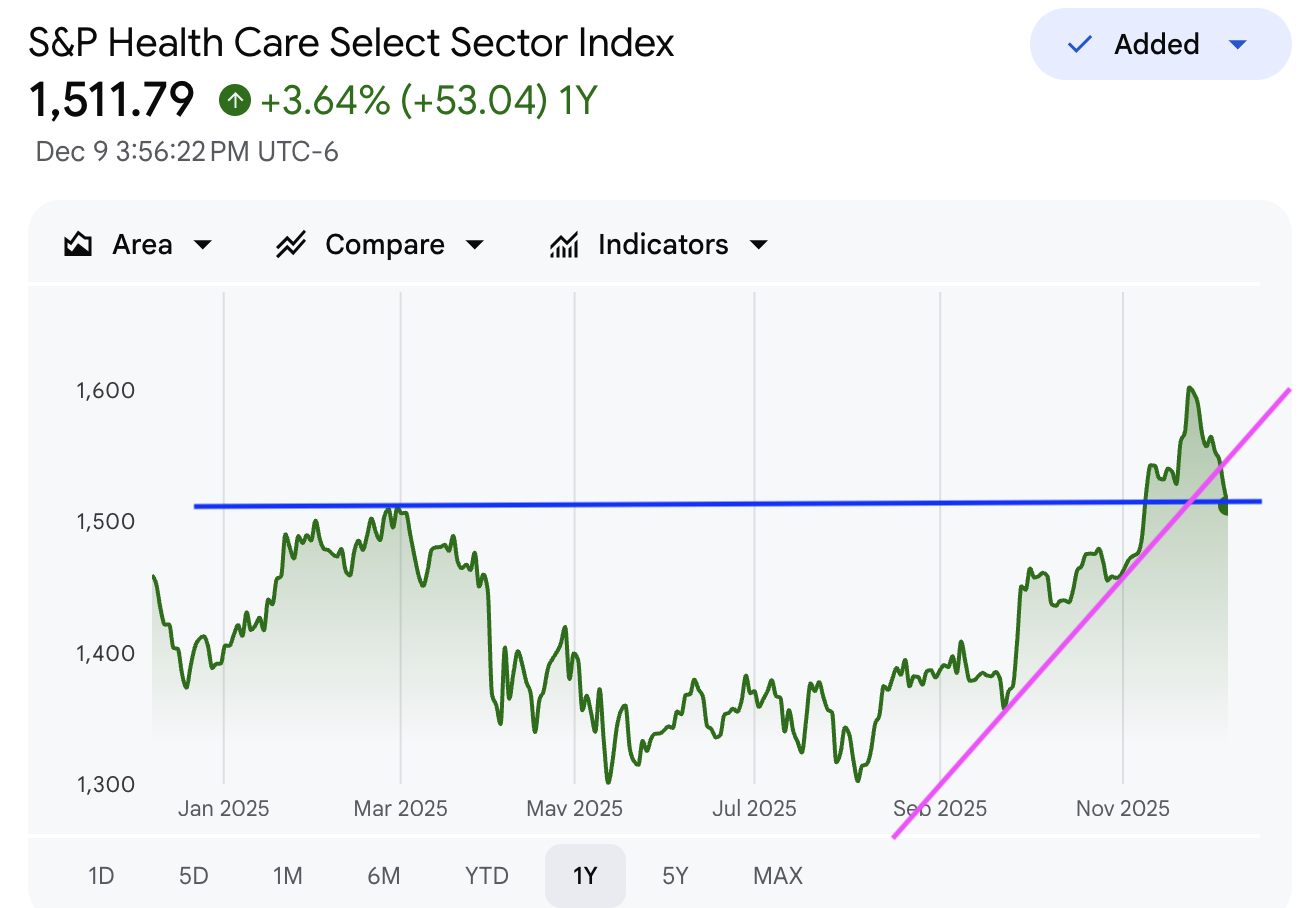
Task: Click the checkmark in Added button
Action: click(1079, 44)
